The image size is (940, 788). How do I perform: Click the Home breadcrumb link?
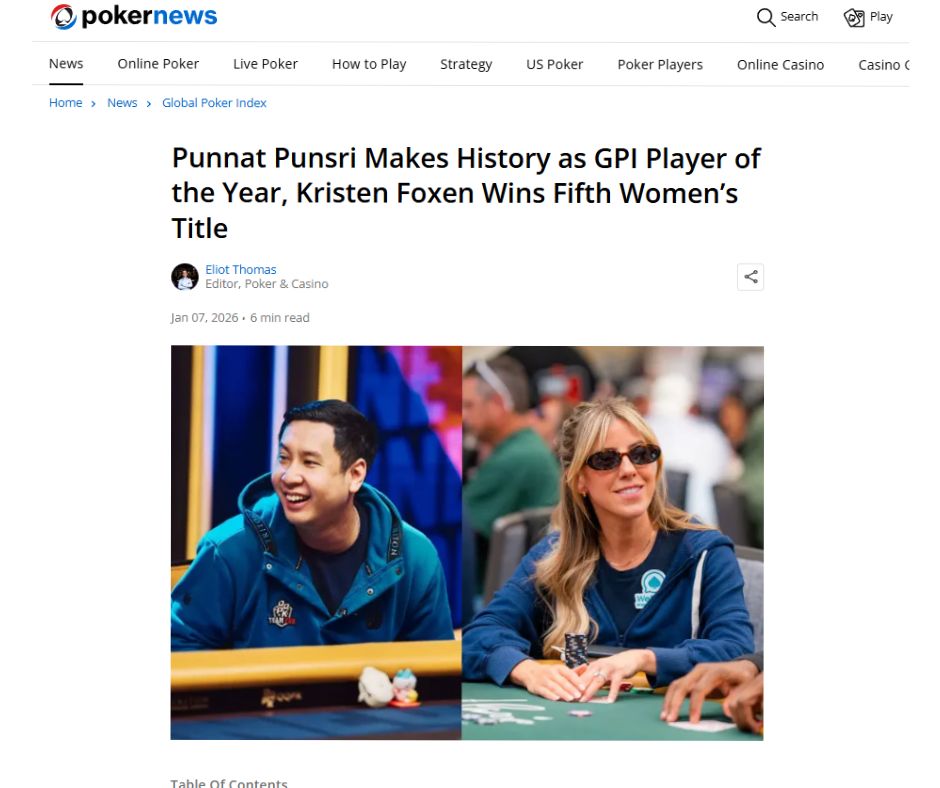[x=65, y=103]
